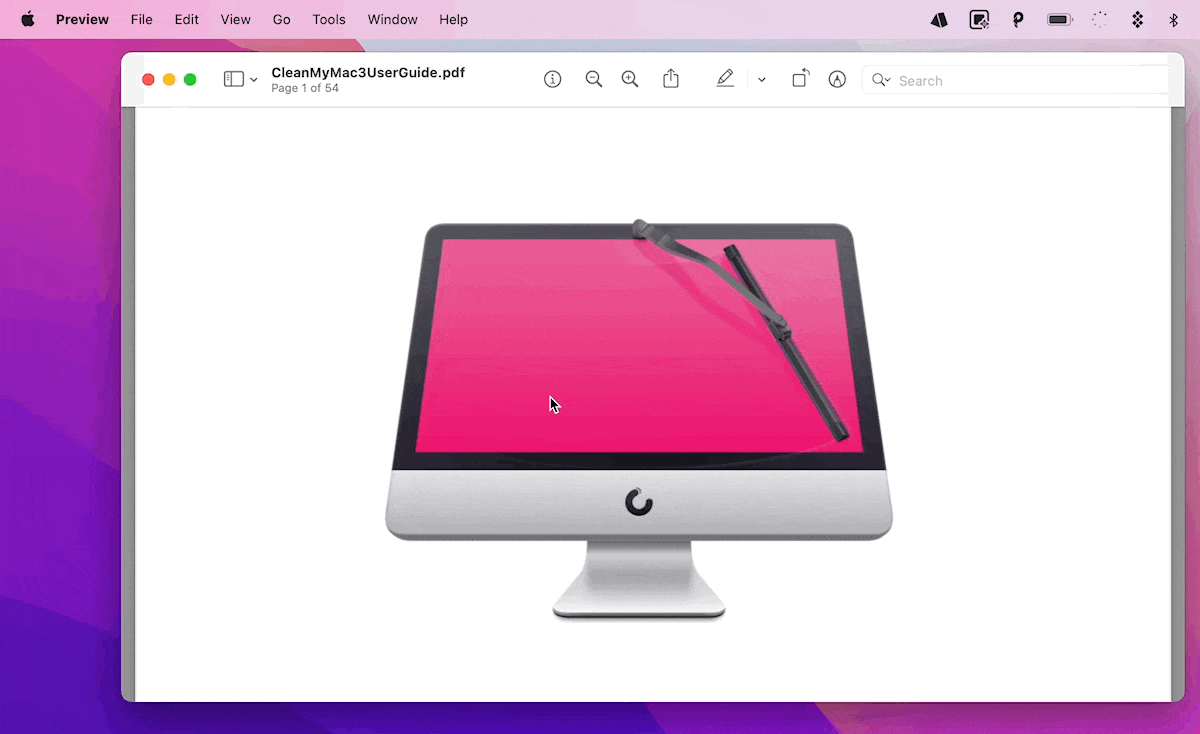This screenshot has width=1200, height=734.
Task: Open the Go menu
Action: (x=282, y=19)
